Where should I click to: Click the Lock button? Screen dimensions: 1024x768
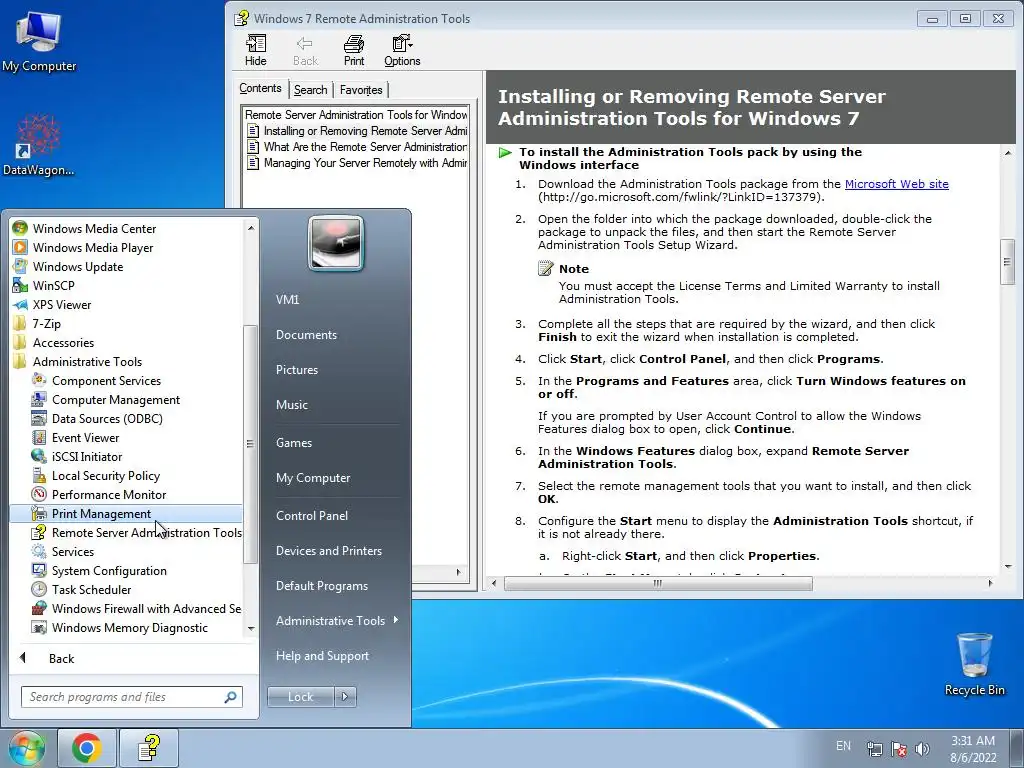tap(300, 697)
